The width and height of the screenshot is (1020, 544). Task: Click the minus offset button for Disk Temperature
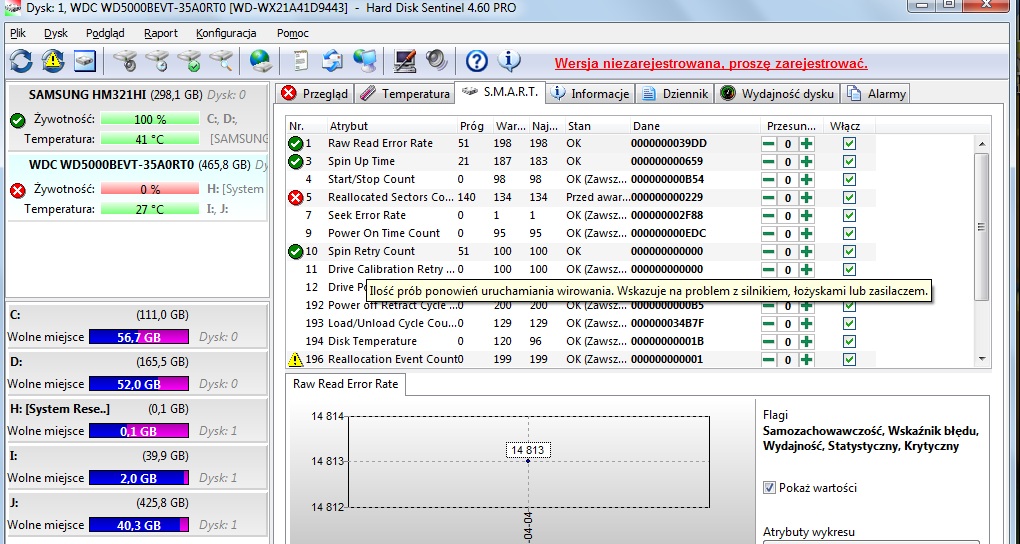pyautogui.click(x=769, y=342)
